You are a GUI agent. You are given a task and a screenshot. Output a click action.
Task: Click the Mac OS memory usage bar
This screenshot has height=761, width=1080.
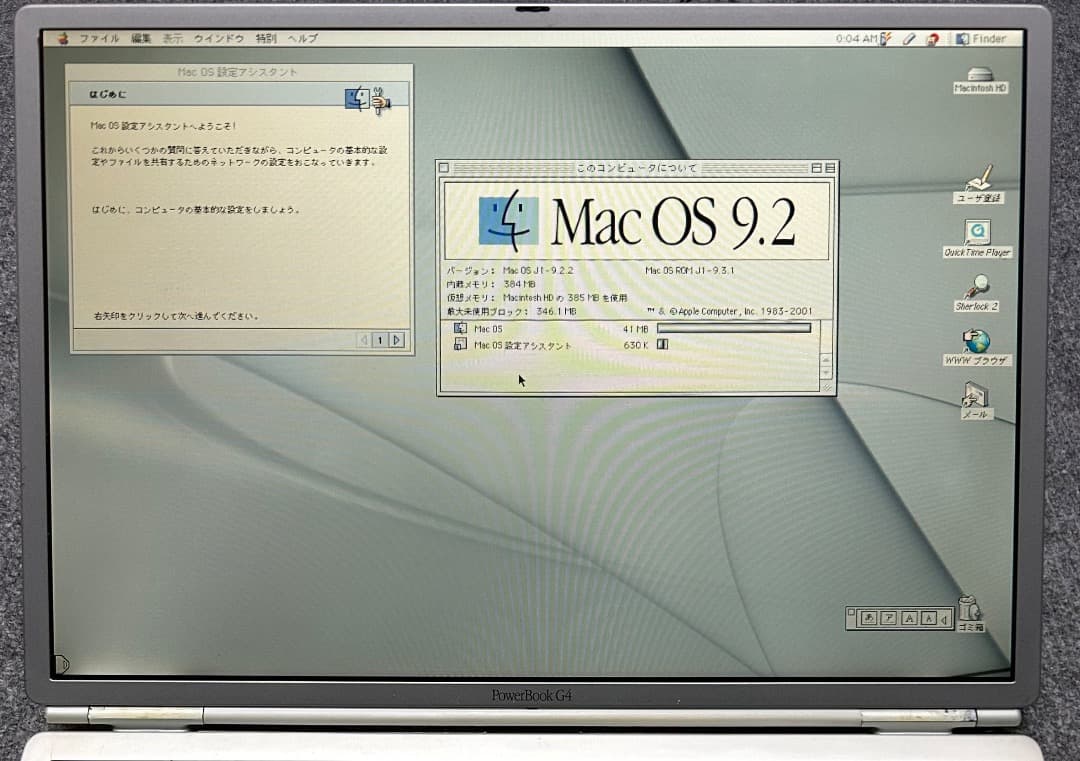pyautogui.click(x=735, y=328)
